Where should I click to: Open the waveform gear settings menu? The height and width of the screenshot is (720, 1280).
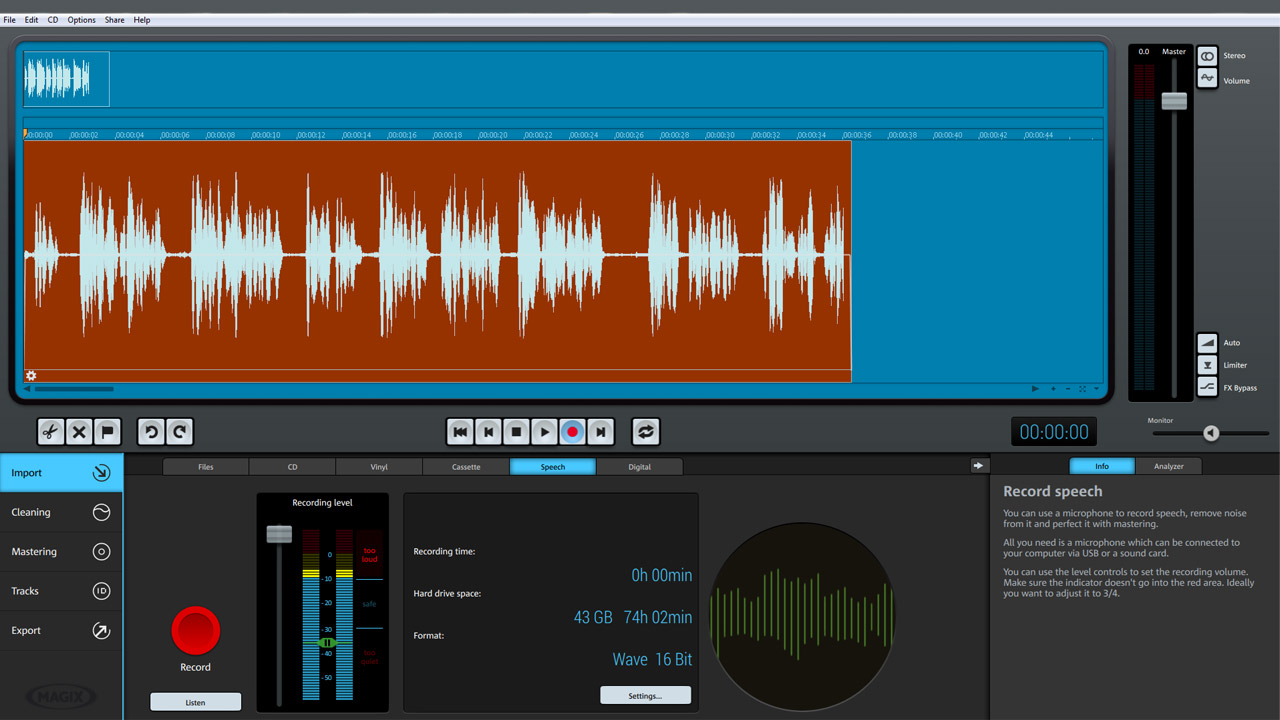(31, 376)
